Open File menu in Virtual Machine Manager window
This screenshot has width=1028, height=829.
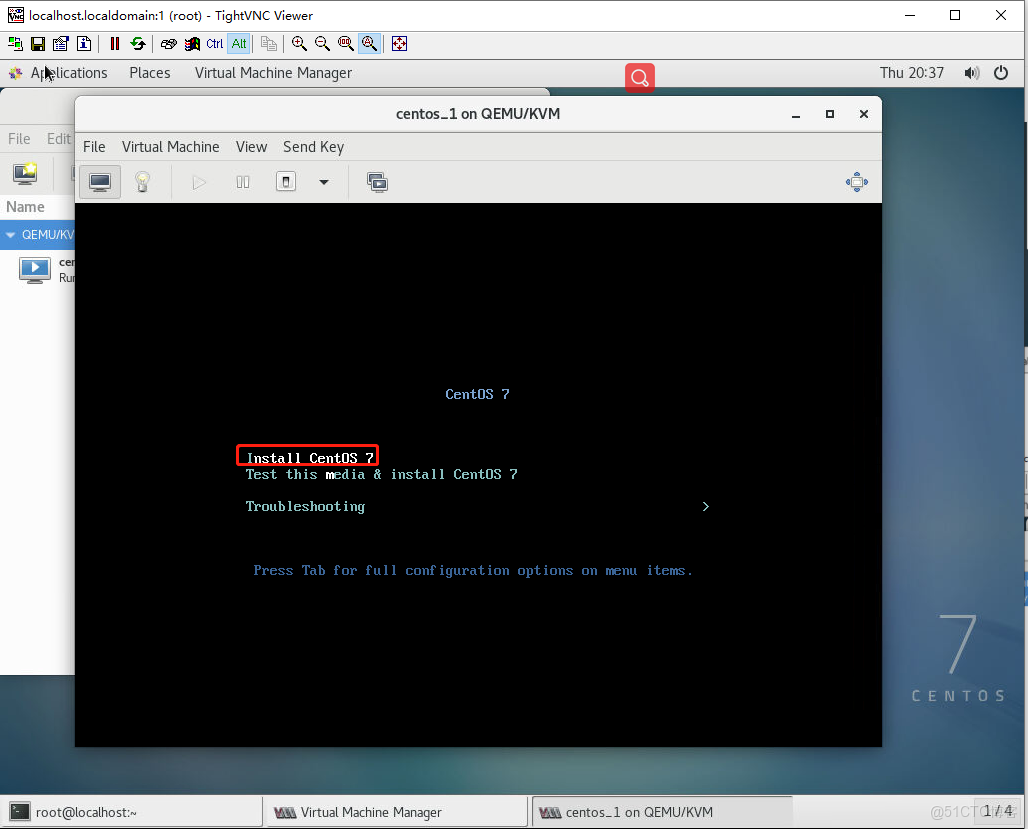point(19,138)
